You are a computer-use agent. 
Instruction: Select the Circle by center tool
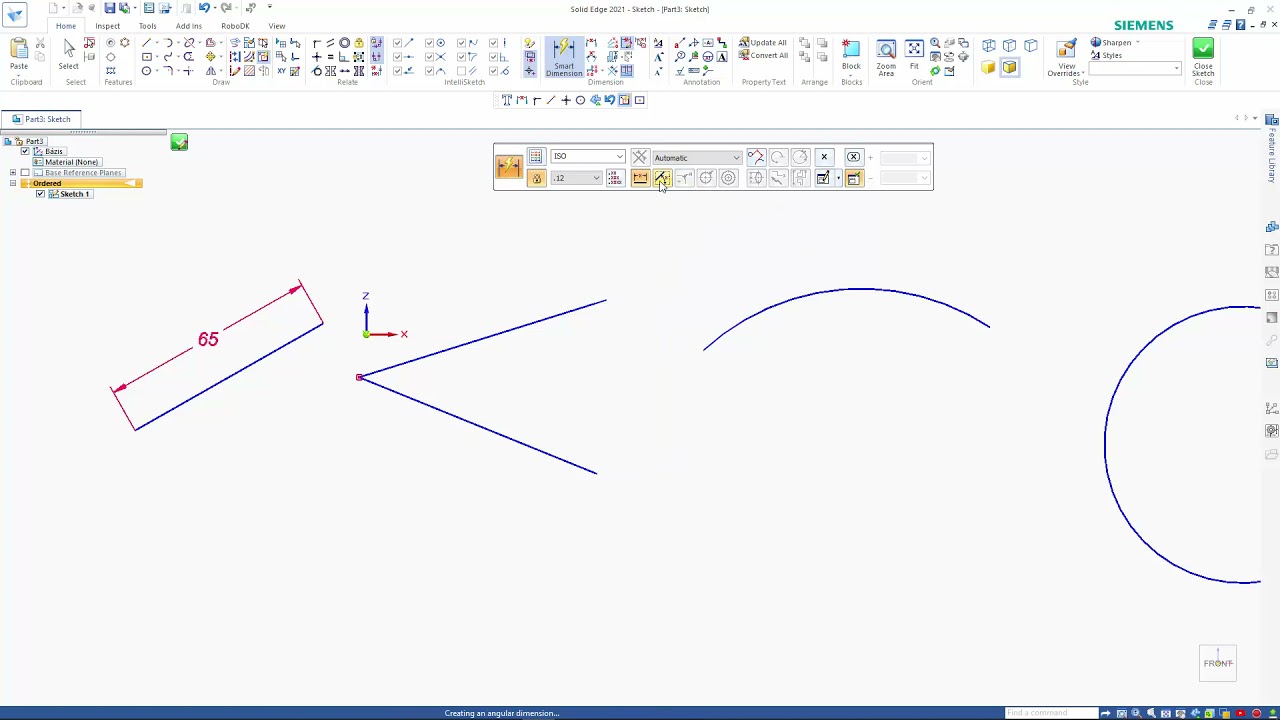click(146, 71)
